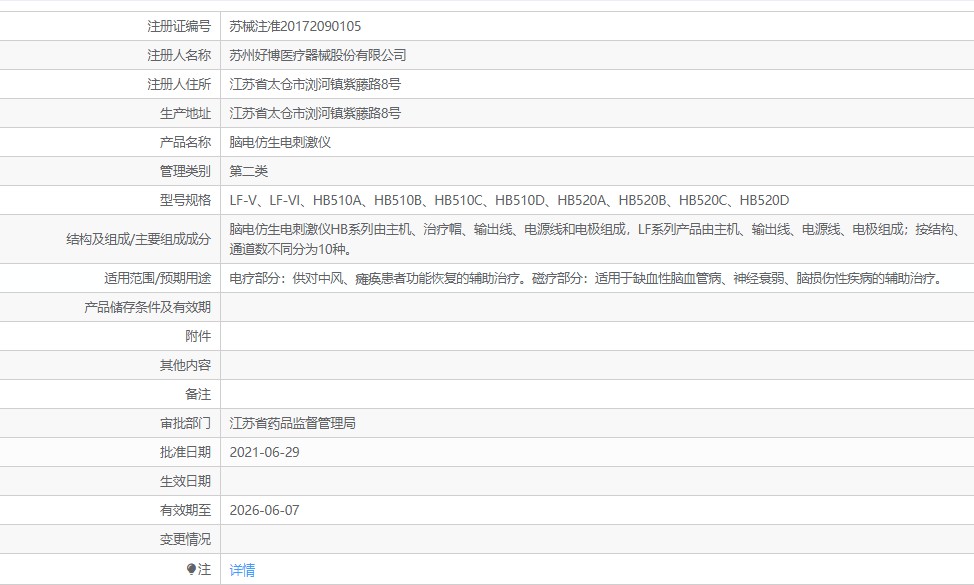Click the 产品名称 label
This screenshot has width=974, height=585.
(185, 142)
